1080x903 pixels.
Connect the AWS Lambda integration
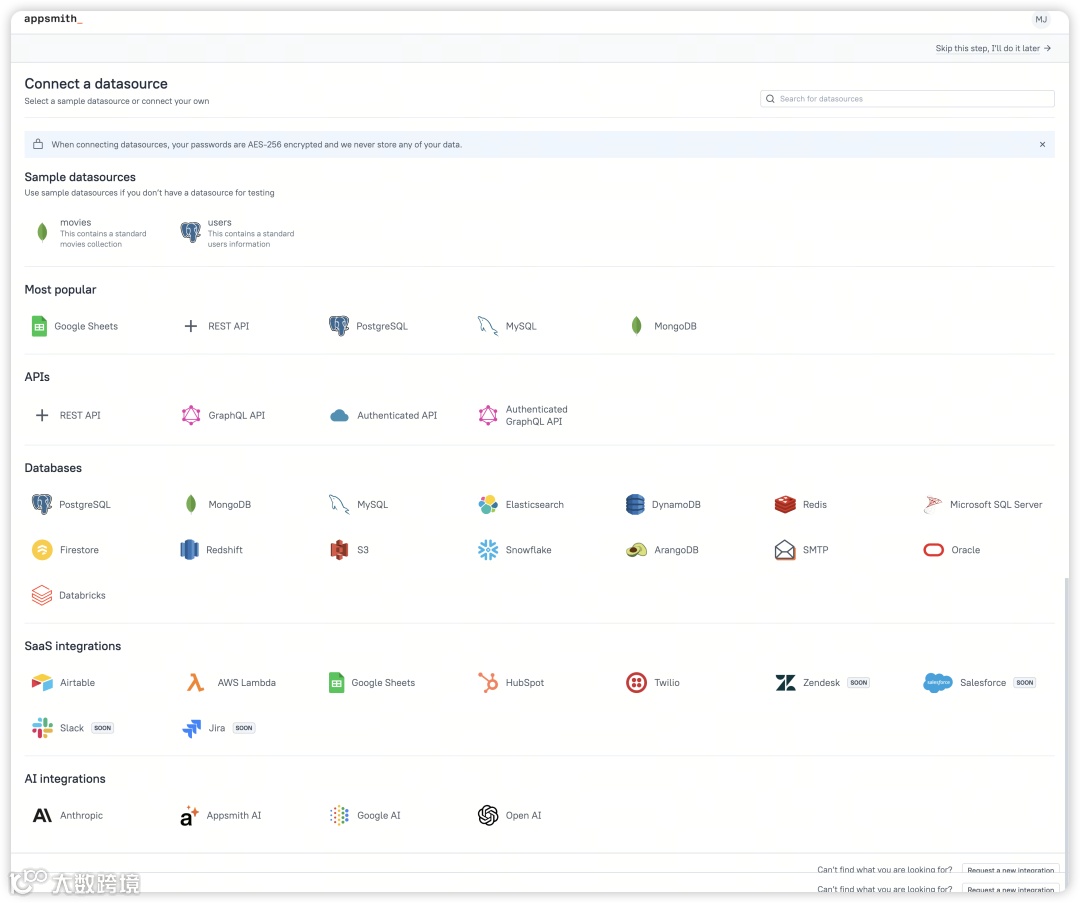231,683
